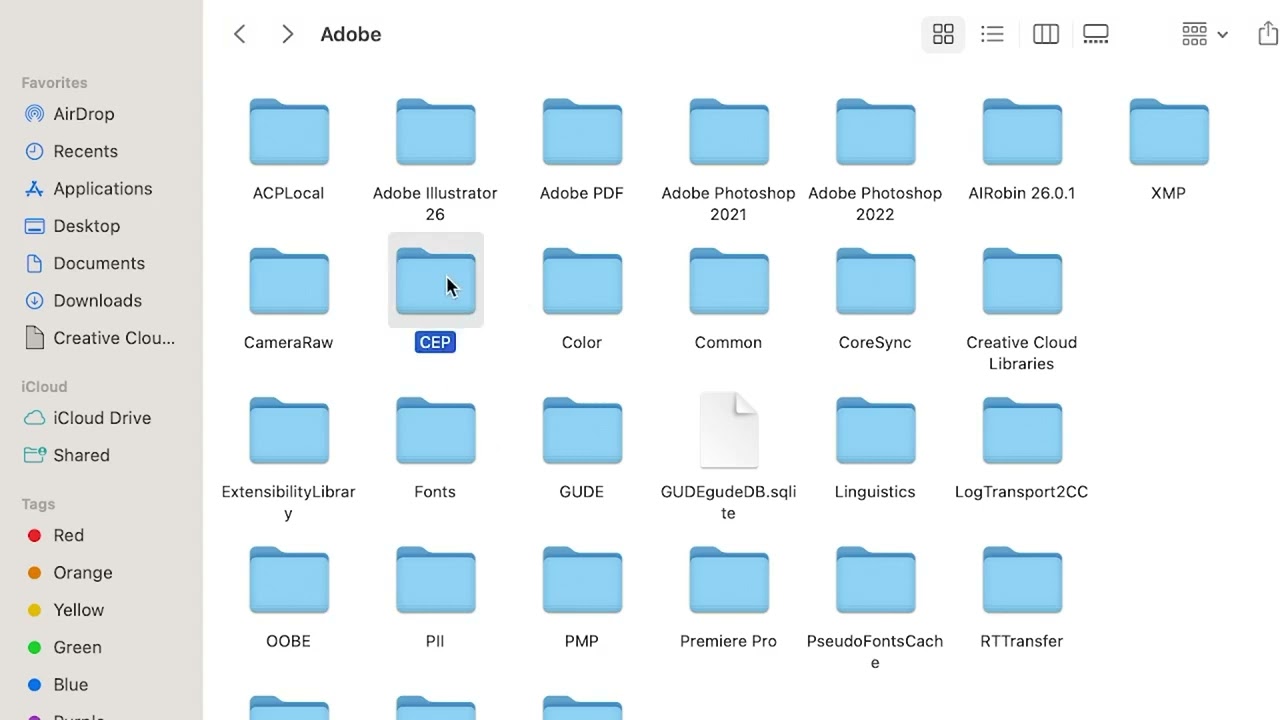Select the Fonts folder
The width and height of the screenshot is (1280, 720).
tap(435, 431)
